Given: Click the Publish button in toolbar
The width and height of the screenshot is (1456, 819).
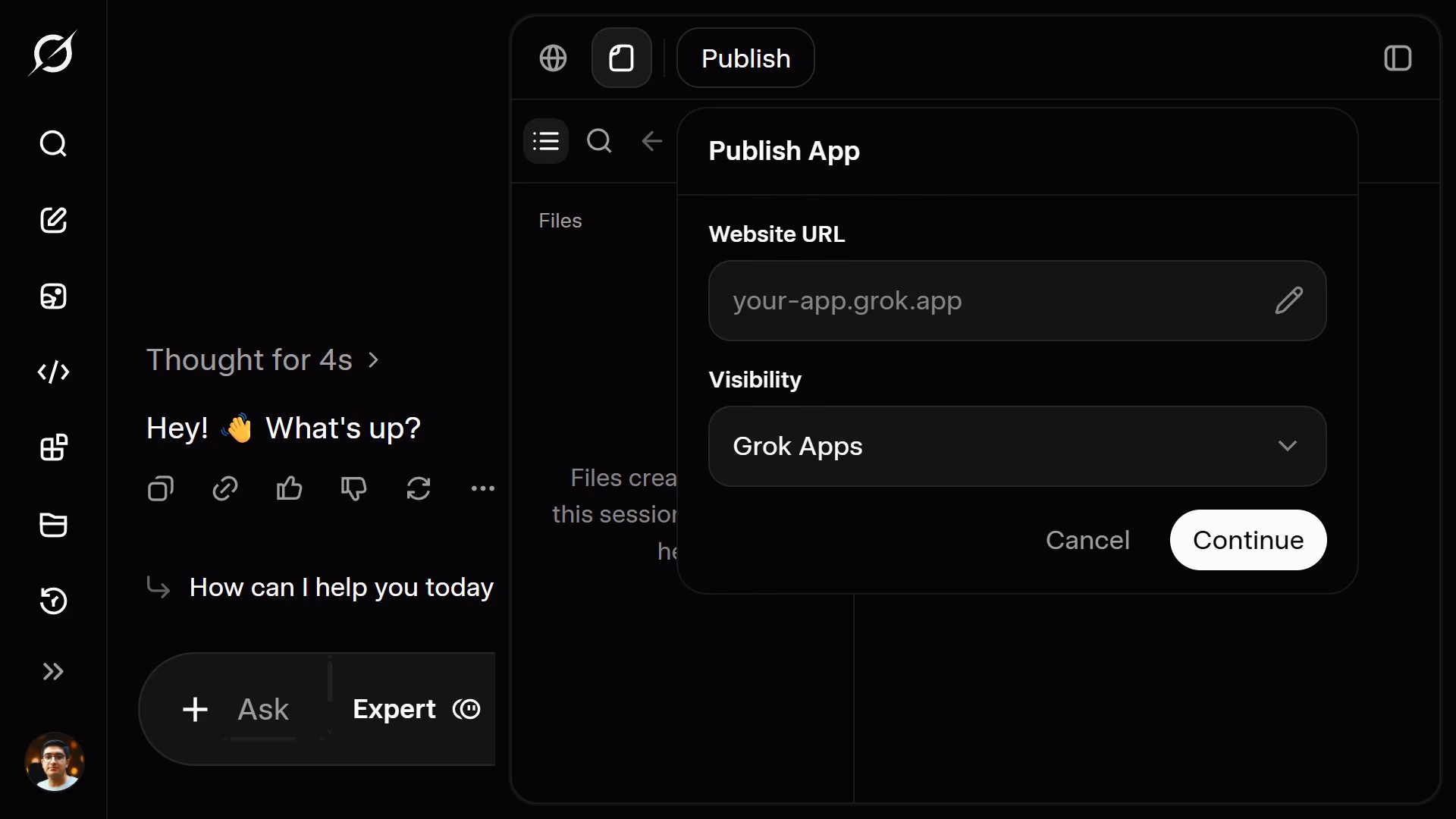Looking at the screenshot, I should pyautogui.click(x=745, y=58).
